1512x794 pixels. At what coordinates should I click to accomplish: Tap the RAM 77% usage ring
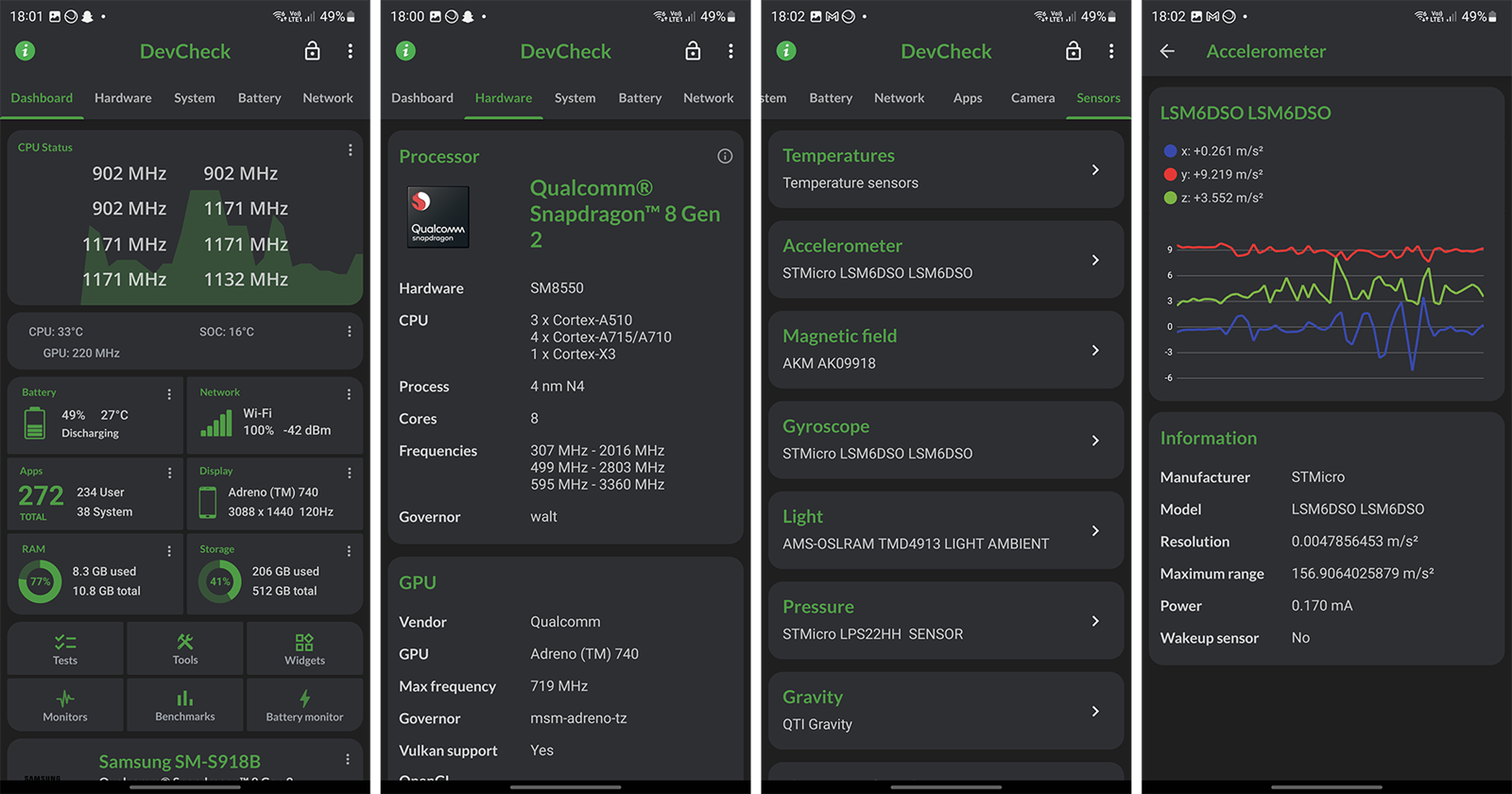click(x=40, y=581)
